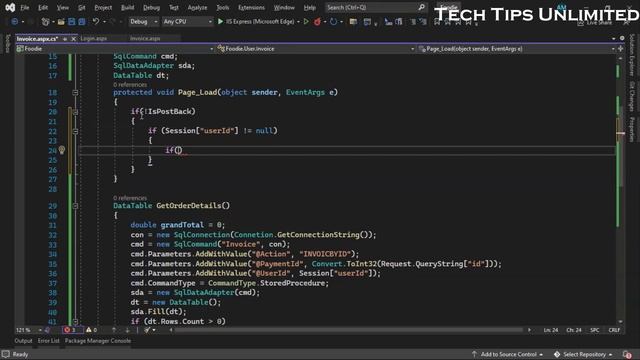Open the Window menu
640x360 pixels.
(x=284, y=7)
